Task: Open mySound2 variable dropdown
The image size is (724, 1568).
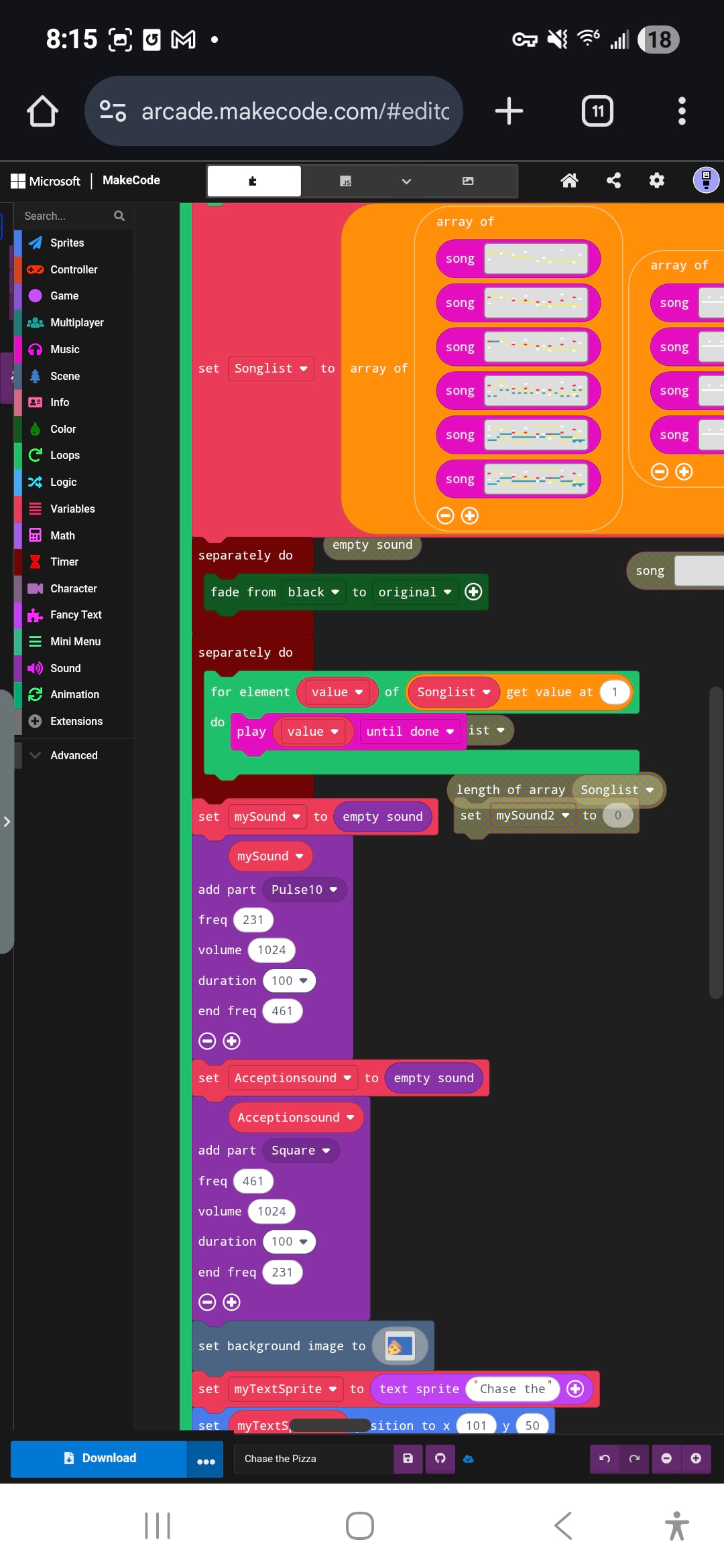Action: point(532,815)
